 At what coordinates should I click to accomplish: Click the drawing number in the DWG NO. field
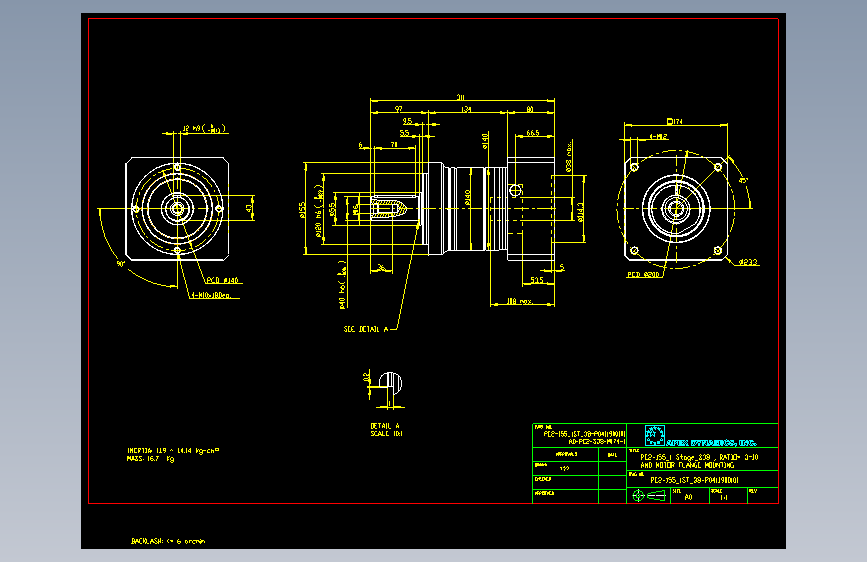694,480
